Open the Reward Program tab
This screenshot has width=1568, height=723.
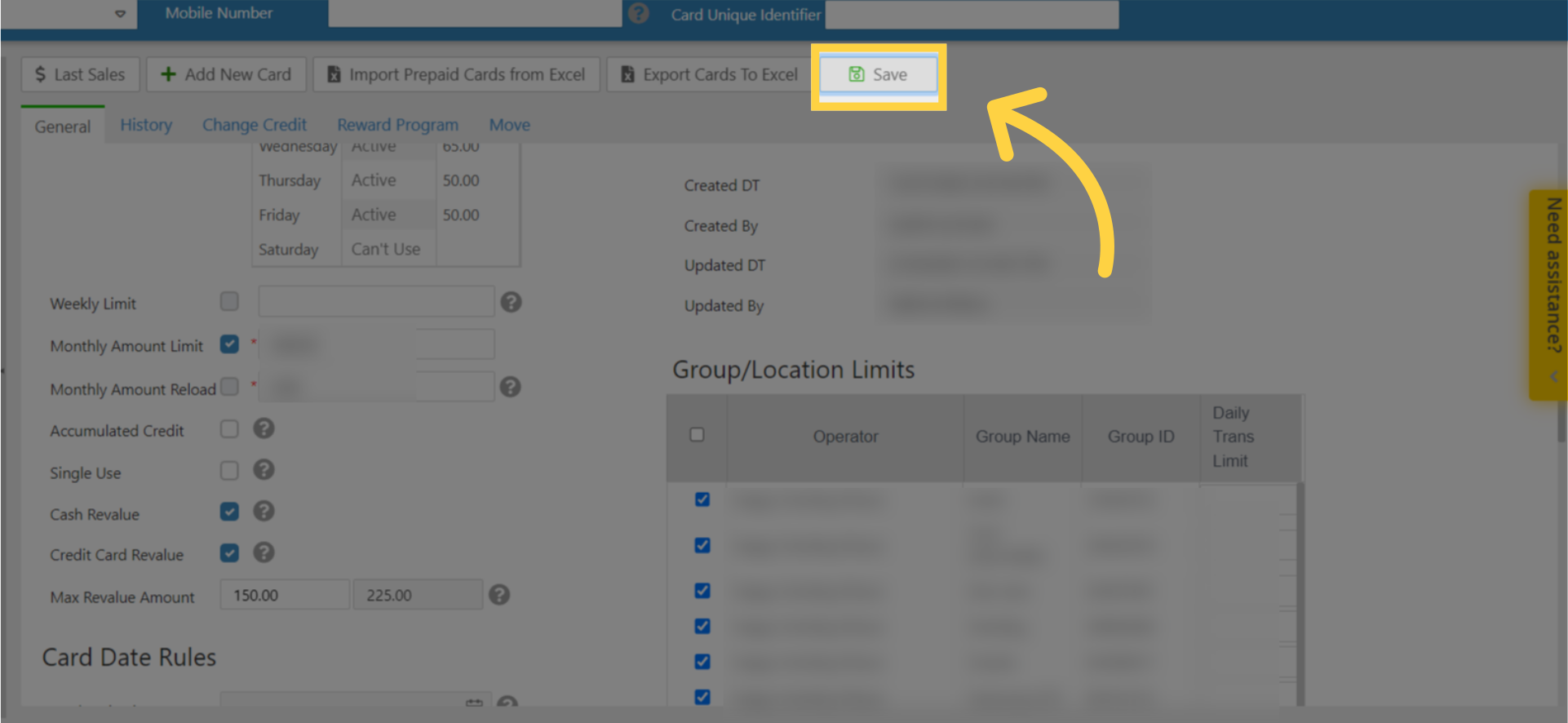pos(397,125)
